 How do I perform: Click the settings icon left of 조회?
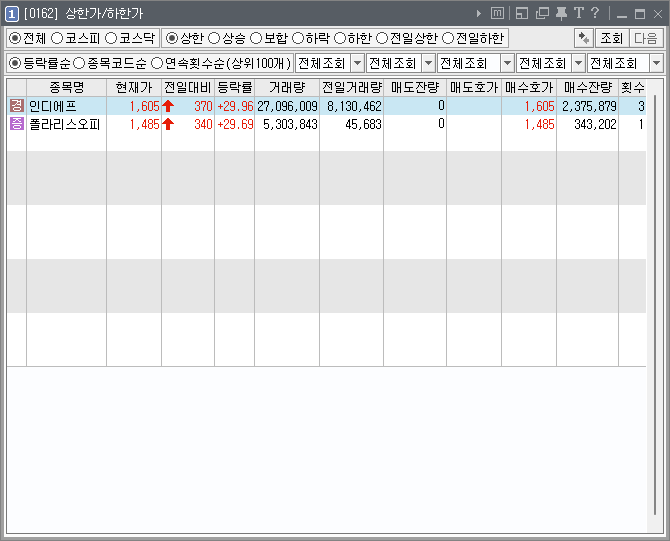[x=583, y=38]
